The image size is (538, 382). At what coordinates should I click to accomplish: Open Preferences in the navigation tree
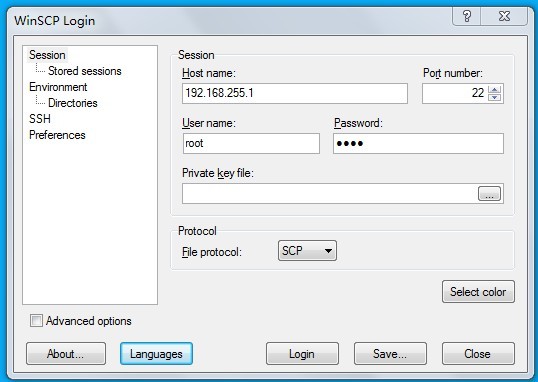[57, 135]
